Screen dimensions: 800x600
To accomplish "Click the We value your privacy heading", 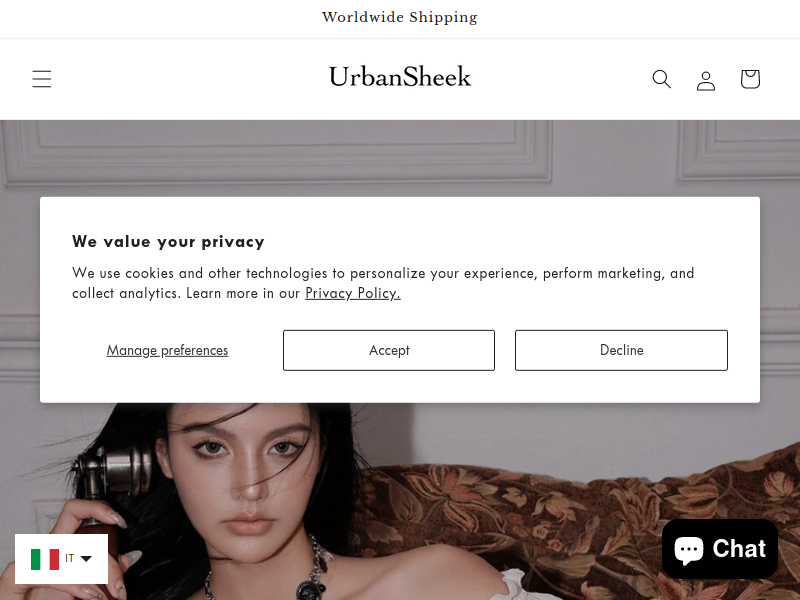I will point(168,241).
